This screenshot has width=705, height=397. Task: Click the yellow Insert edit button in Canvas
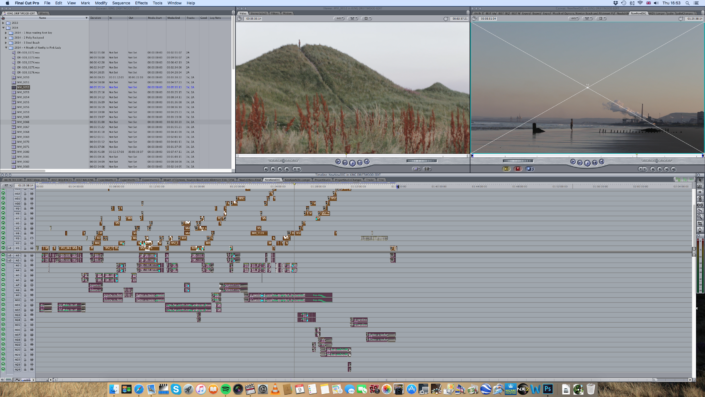tap(507, 169)
